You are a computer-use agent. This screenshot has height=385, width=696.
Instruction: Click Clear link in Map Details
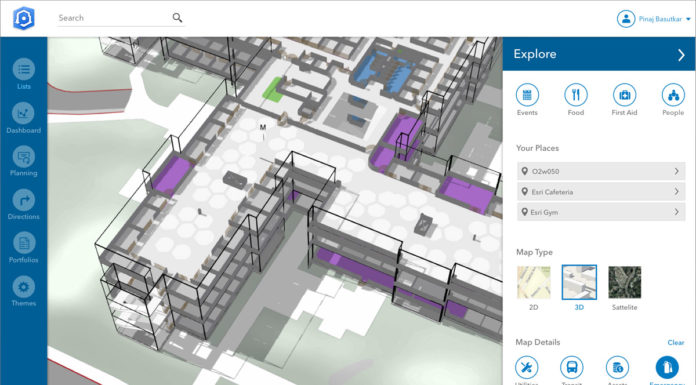click(676, 342)
